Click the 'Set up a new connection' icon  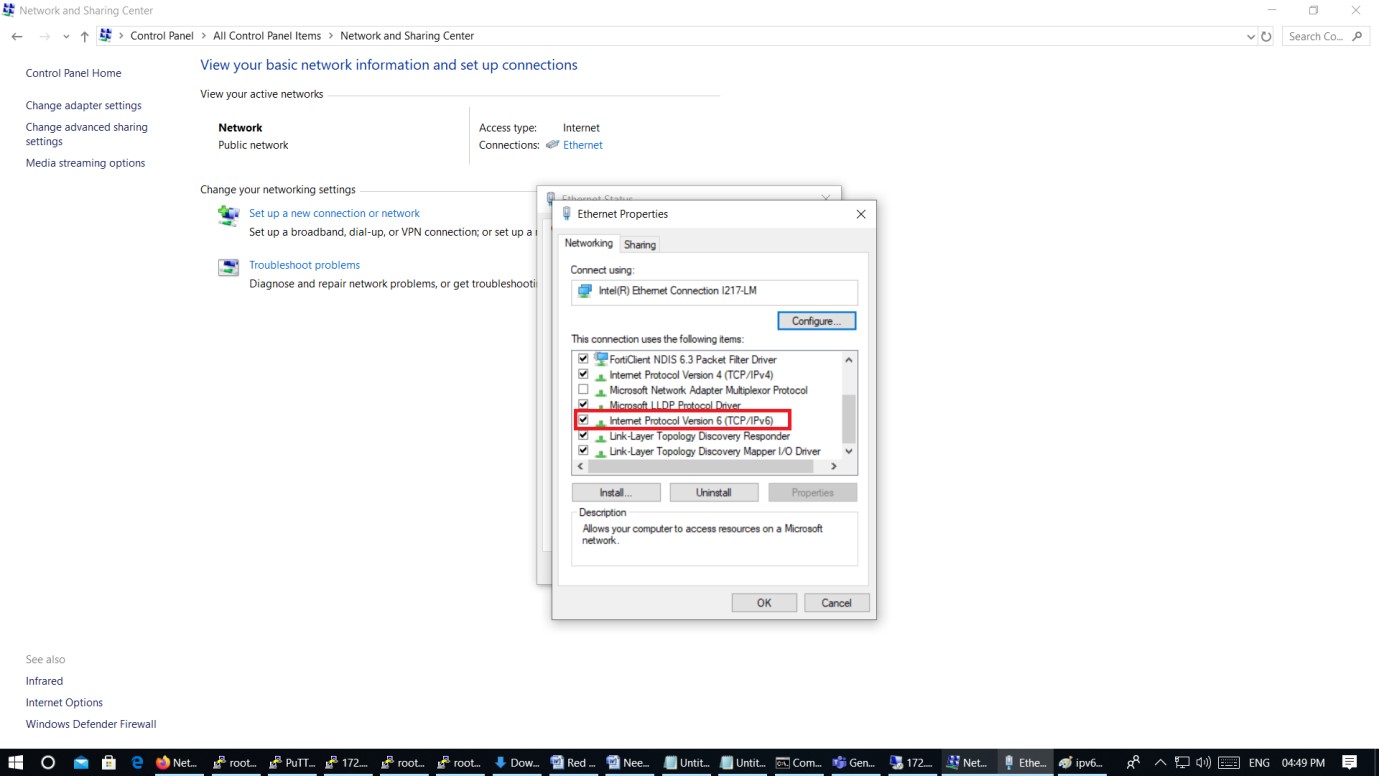click(229, 214)
